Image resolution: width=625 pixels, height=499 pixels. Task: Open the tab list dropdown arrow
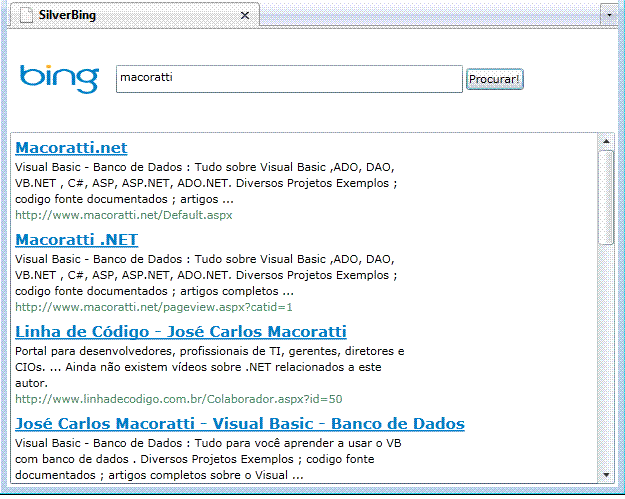[609, 15]
